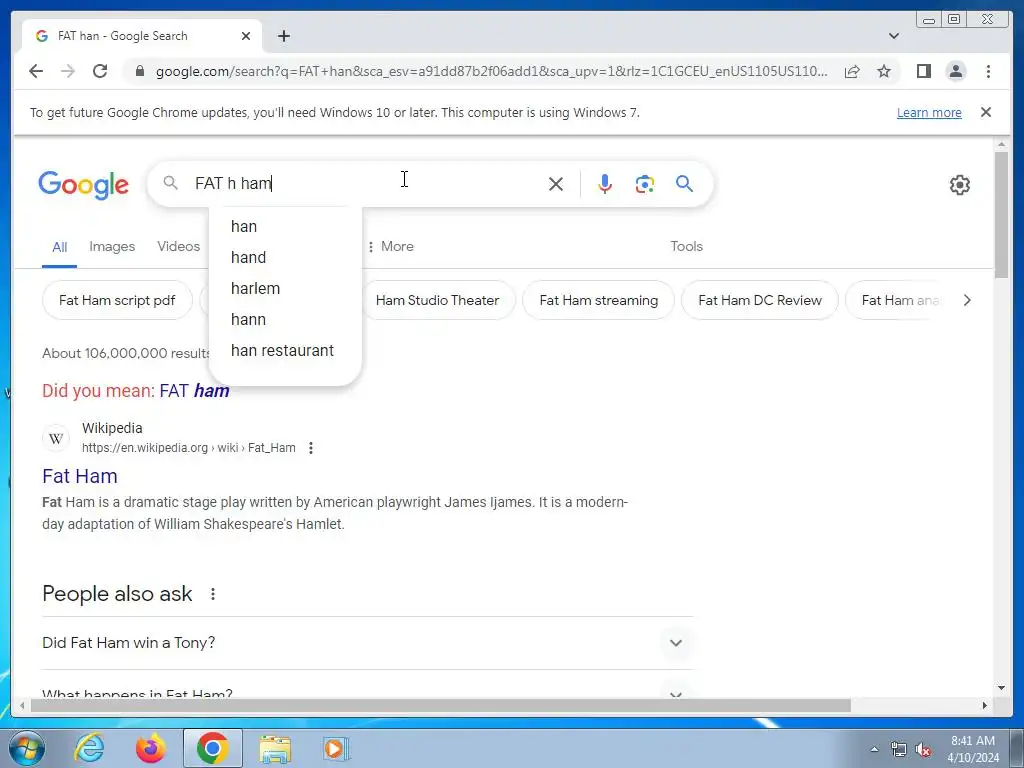The image size is (1024, 768).
Task: Select the 'Fat Ham DC Review' chip
Action: [x=760, y=300]
